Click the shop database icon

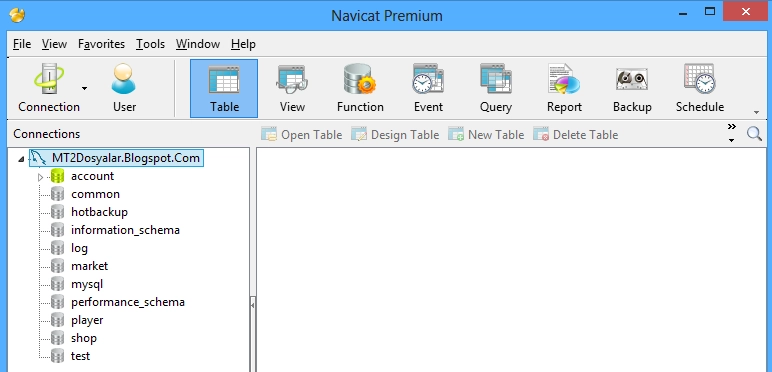(x=58, y=338)
